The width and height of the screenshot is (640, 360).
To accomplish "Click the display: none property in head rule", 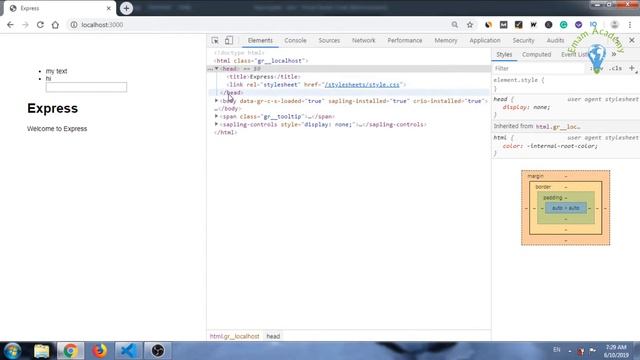I will 526,107.
